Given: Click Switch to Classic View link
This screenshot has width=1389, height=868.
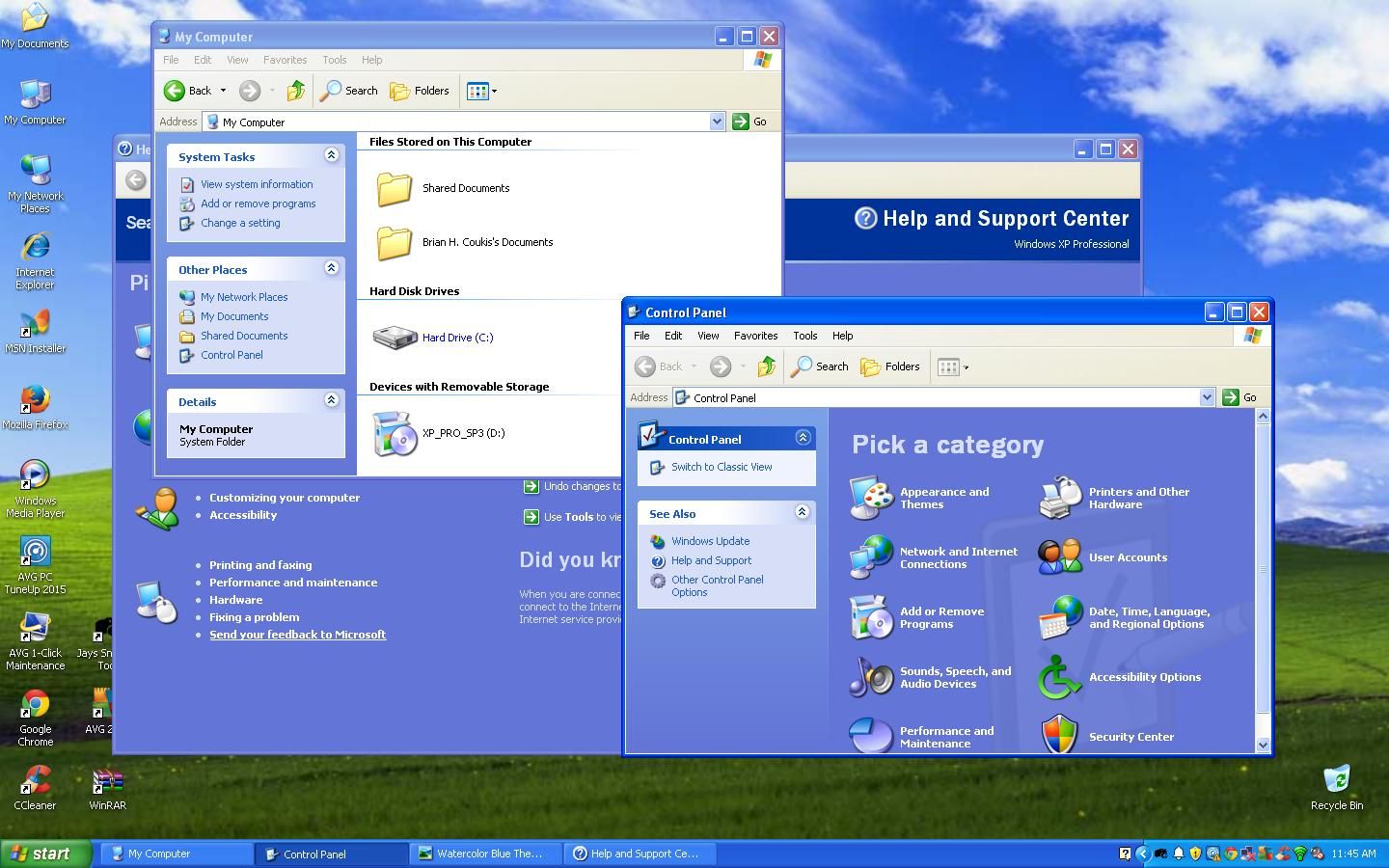Looking at the screenshot, I should (x=722, y=467).
